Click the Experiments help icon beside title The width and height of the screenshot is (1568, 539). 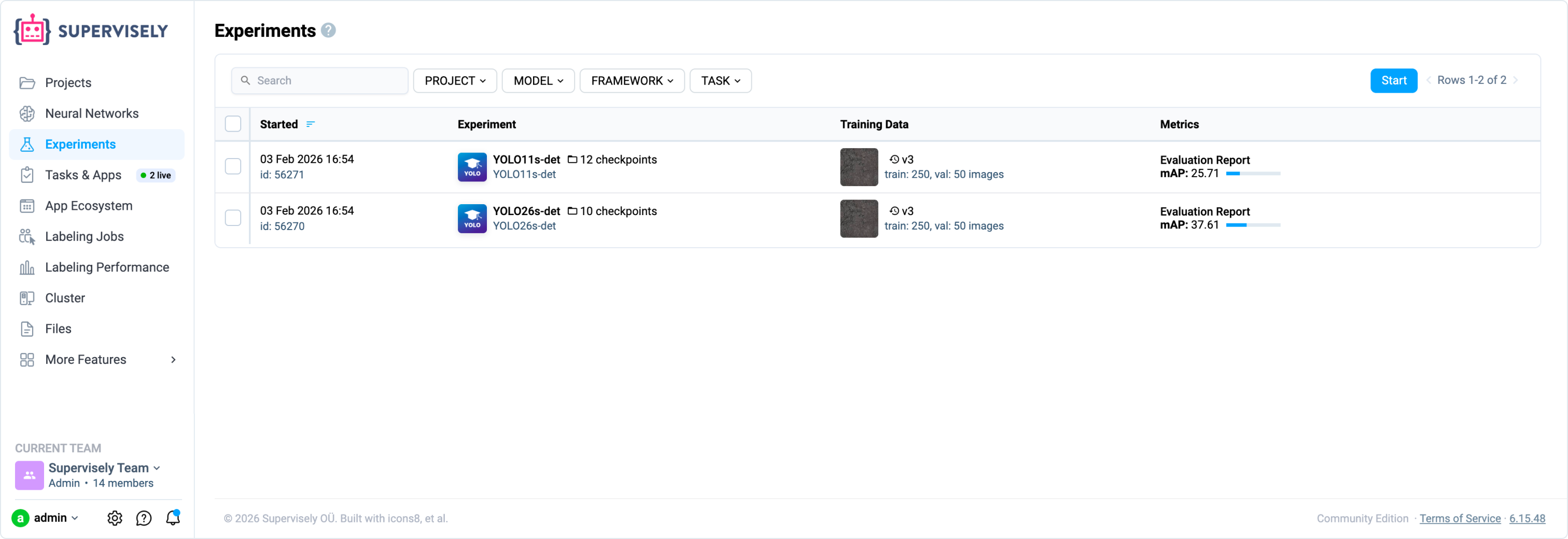click(x=328, y=31)
